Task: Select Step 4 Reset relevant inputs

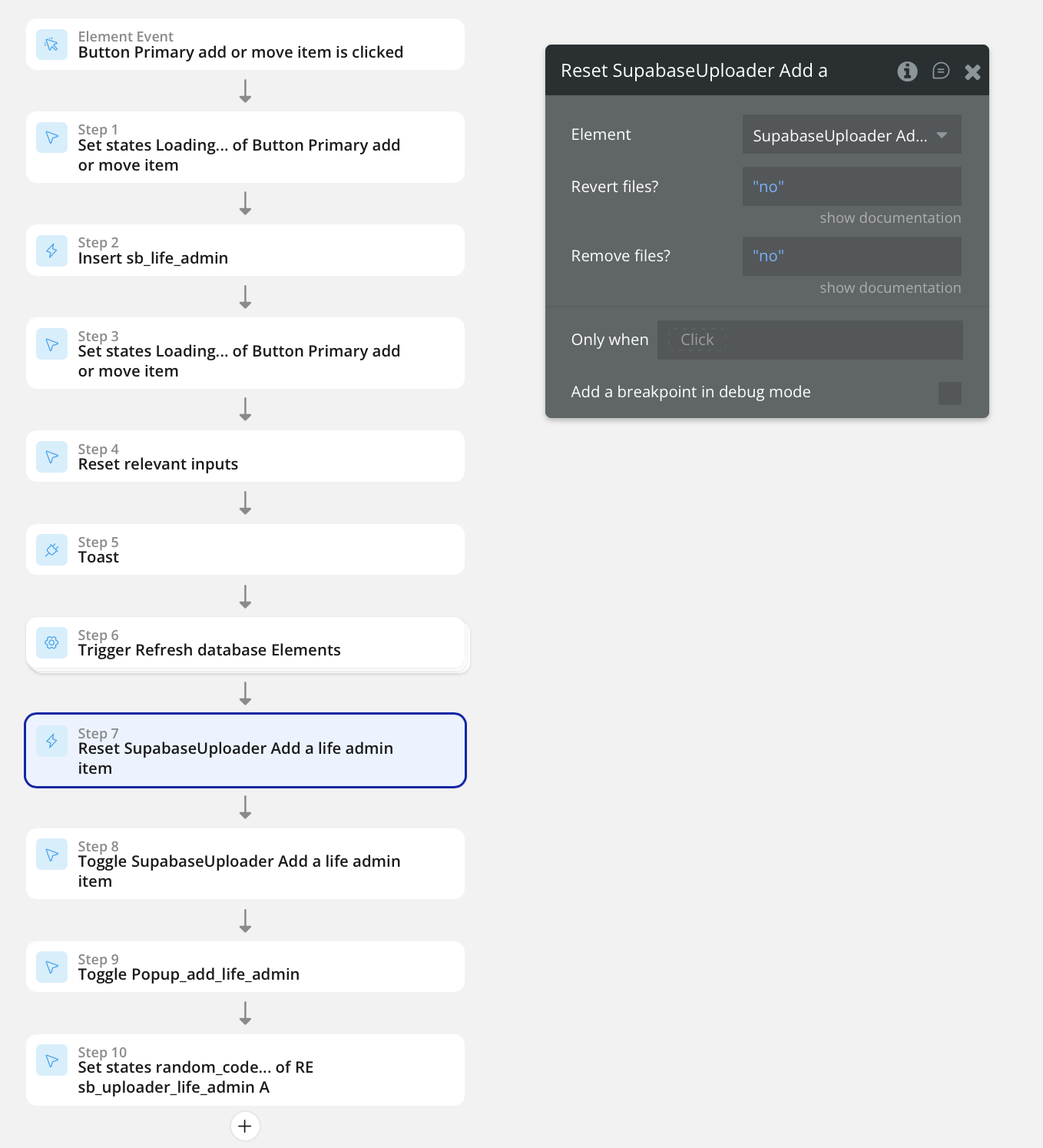Action: pos(245,456)
